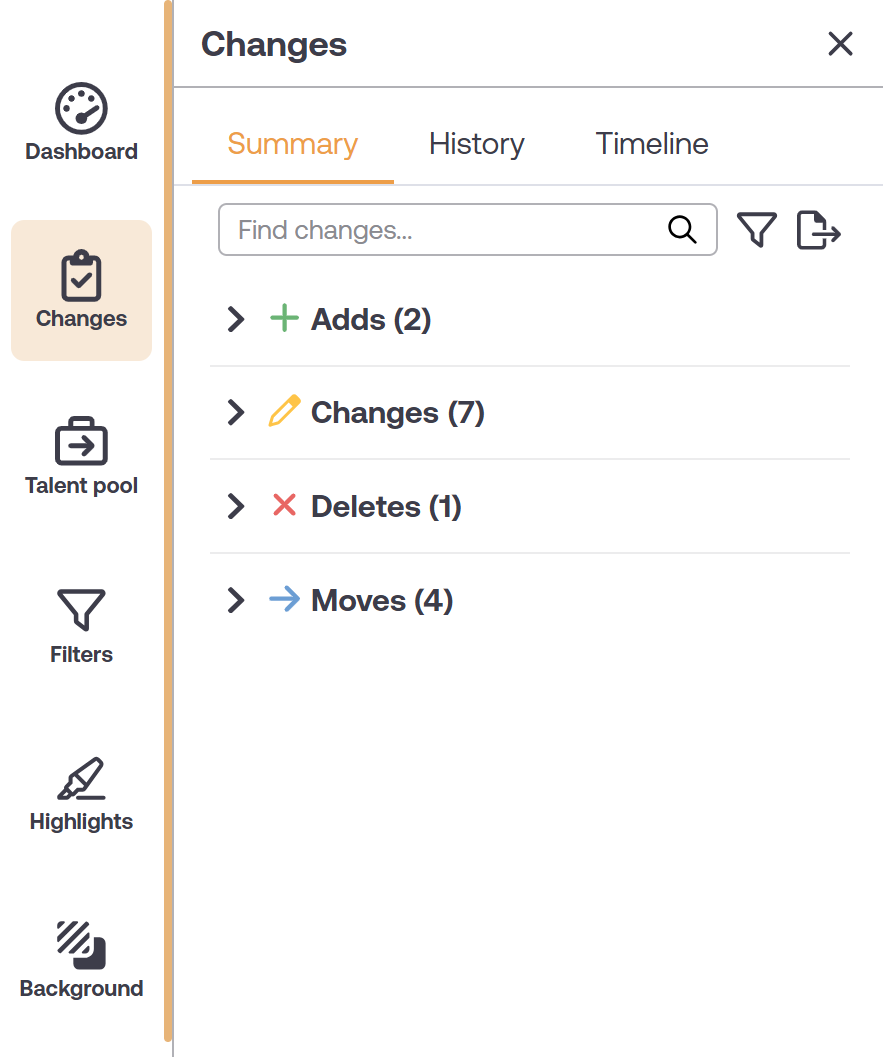This screenshot has width=883, height=1057.
Task: Expand the Moves (4) section
Action: click(236, 600)
